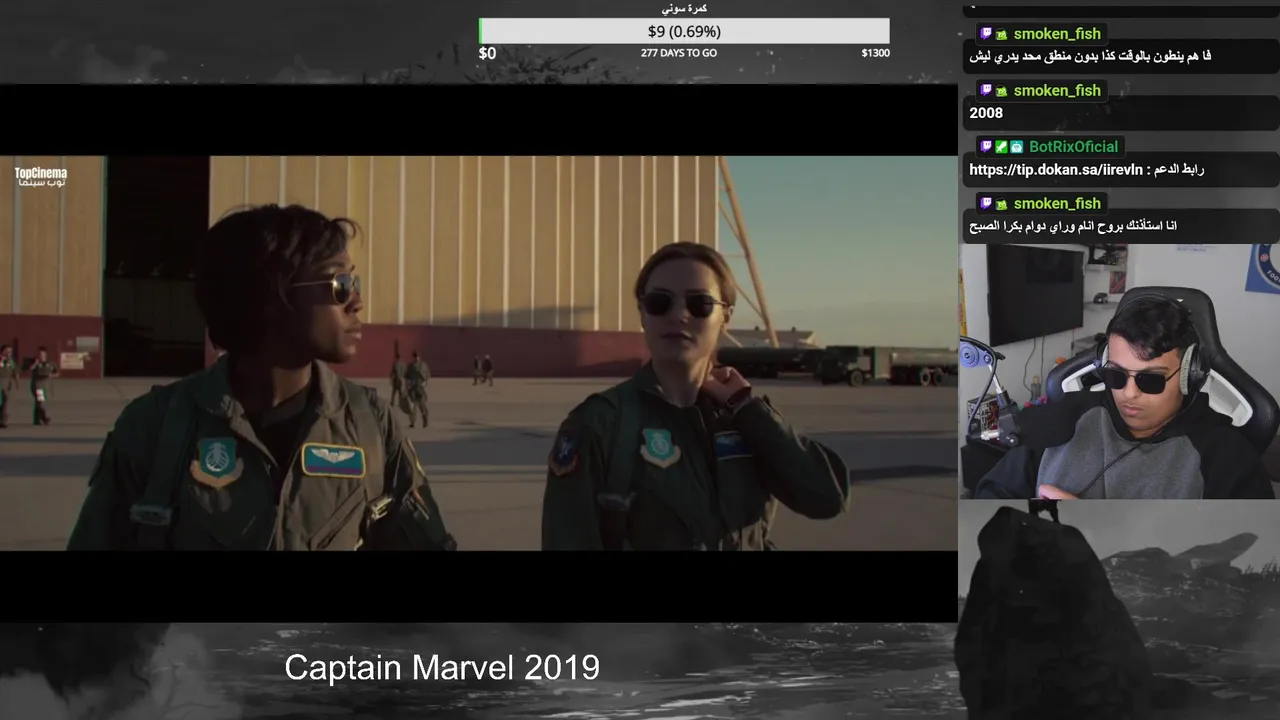Viewport: 1280px width, 720px height.
Task: Click the Captain Marvel 2019 caption
Action: (x=442, y=668)
